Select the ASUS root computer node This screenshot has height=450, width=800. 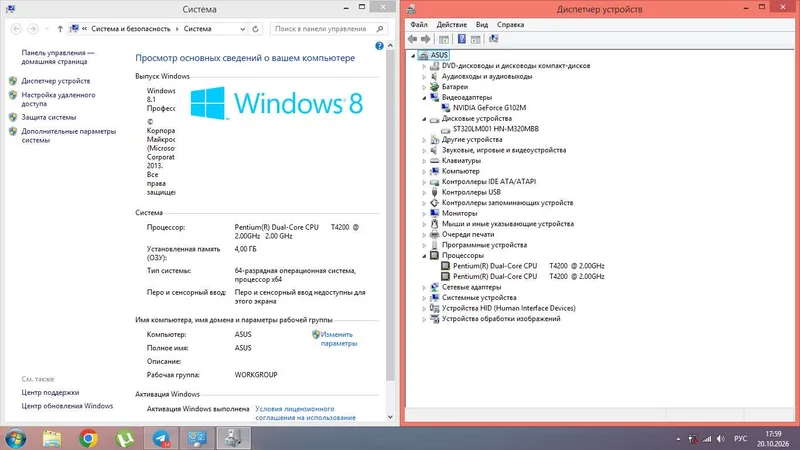(x=433, y=55)
